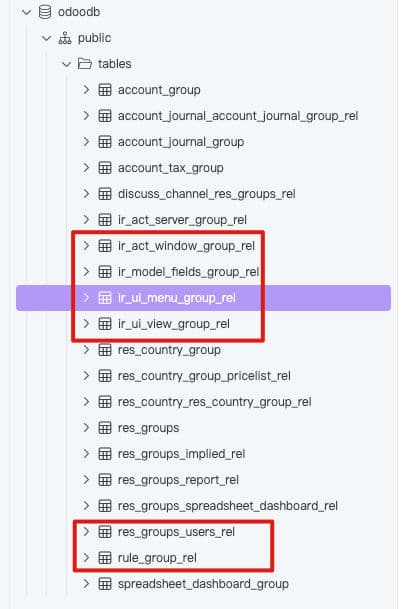Click the spreadsheet_dashboard_group table icon
Image resolution: width=418 pixels, height=609 pixels.
[x=105, y=584]
